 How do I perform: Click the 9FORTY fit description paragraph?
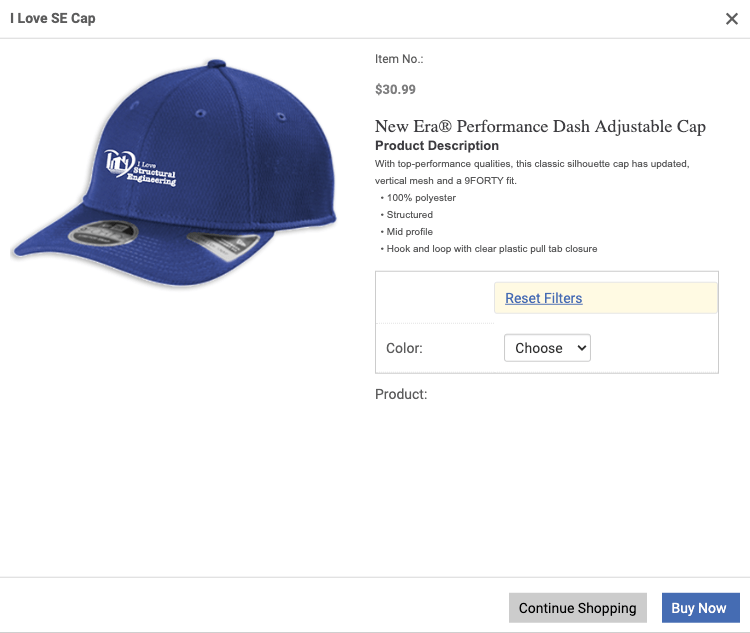point(531,172)
